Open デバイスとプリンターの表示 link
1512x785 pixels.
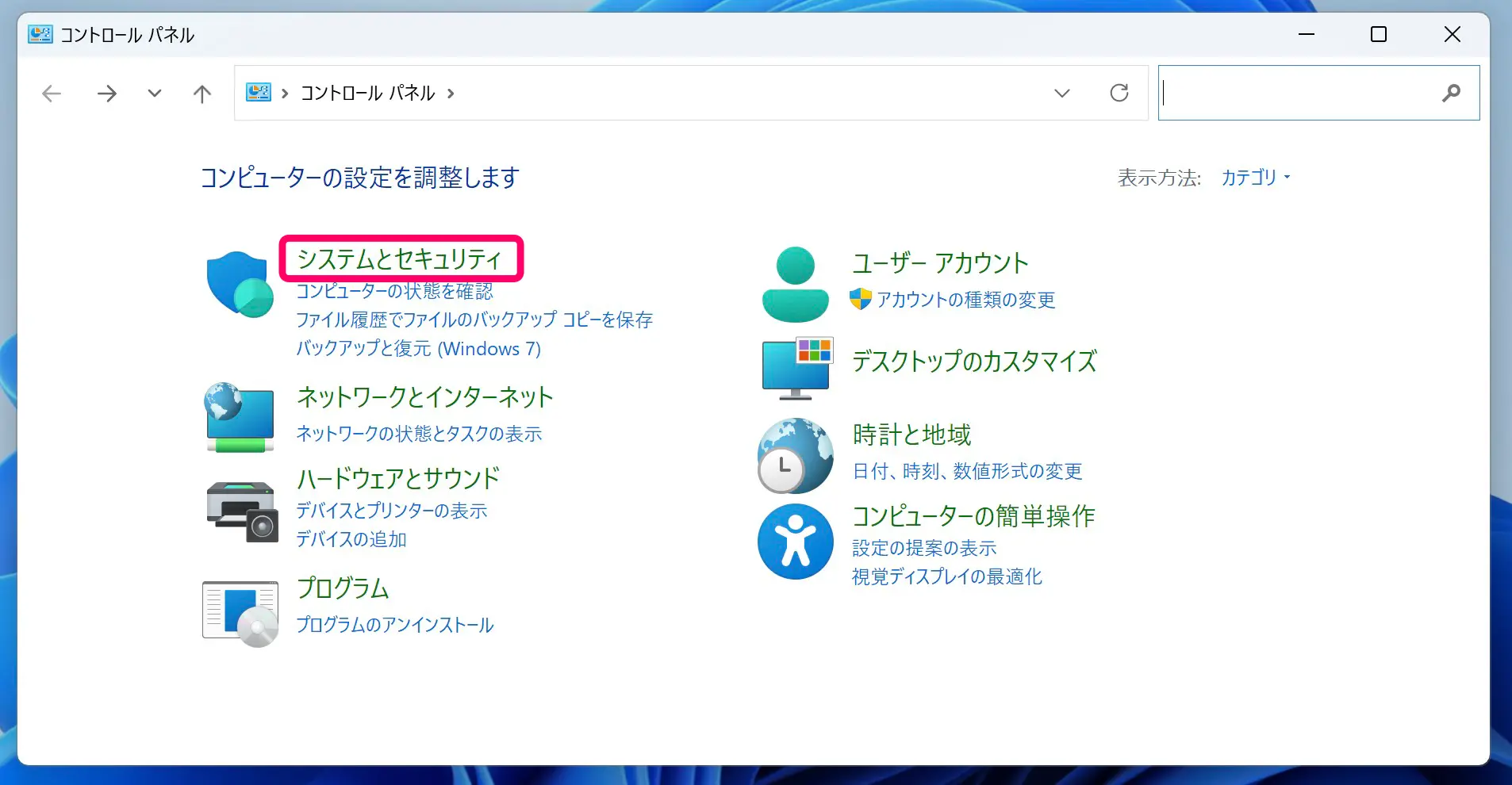tap(391, 511)
